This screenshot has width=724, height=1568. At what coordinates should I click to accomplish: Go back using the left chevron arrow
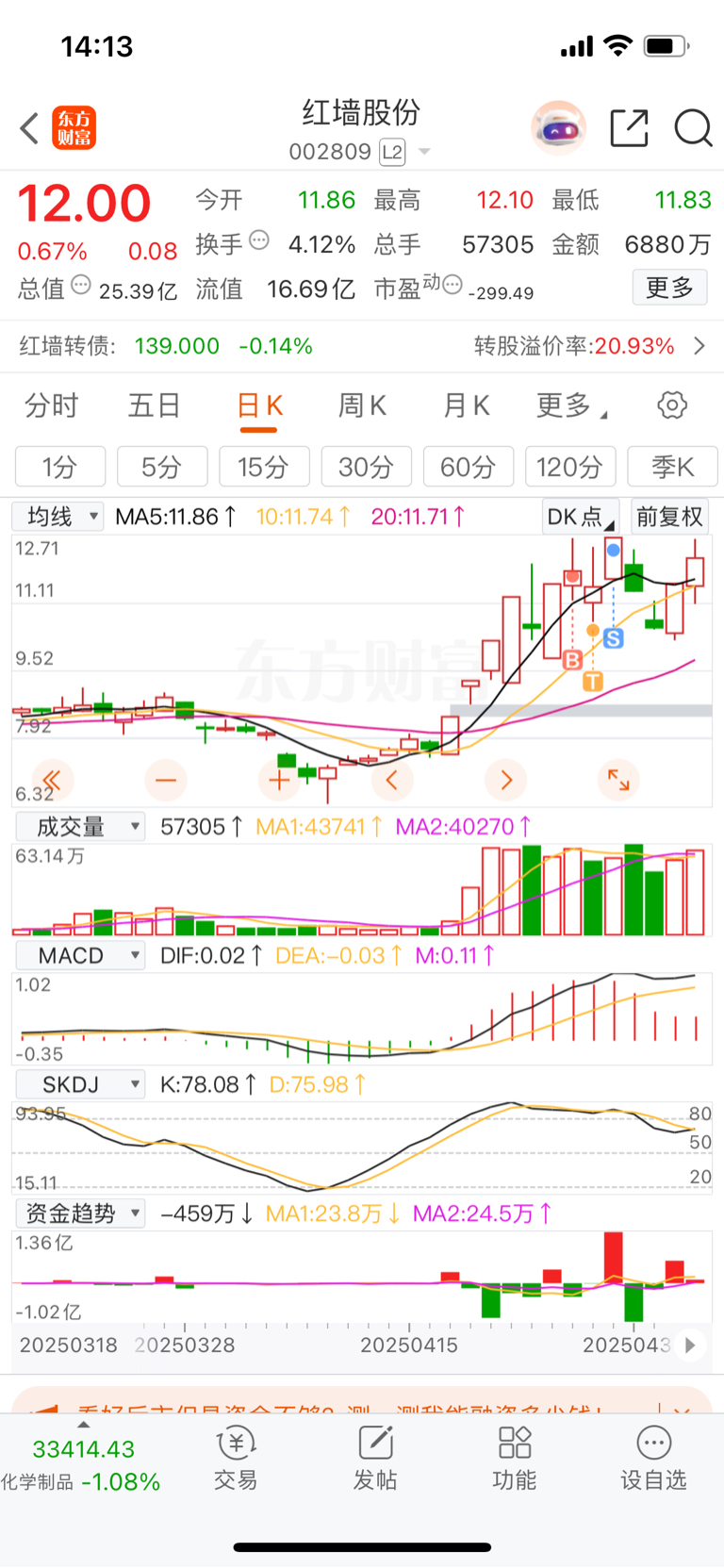(x=29, y=127)
